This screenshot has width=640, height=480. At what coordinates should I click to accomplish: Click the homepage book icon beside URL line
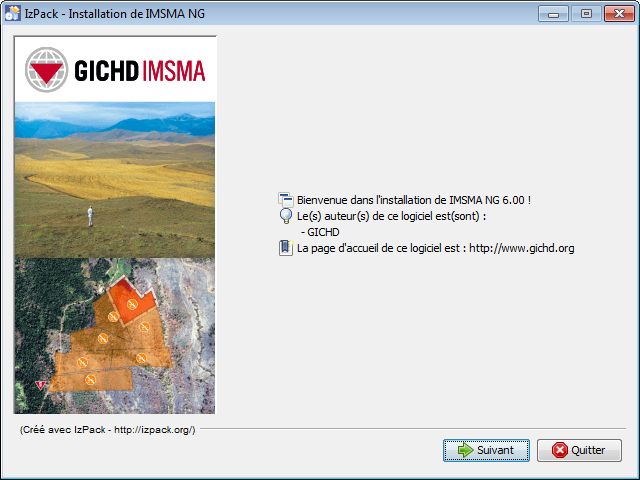point(285,248)
